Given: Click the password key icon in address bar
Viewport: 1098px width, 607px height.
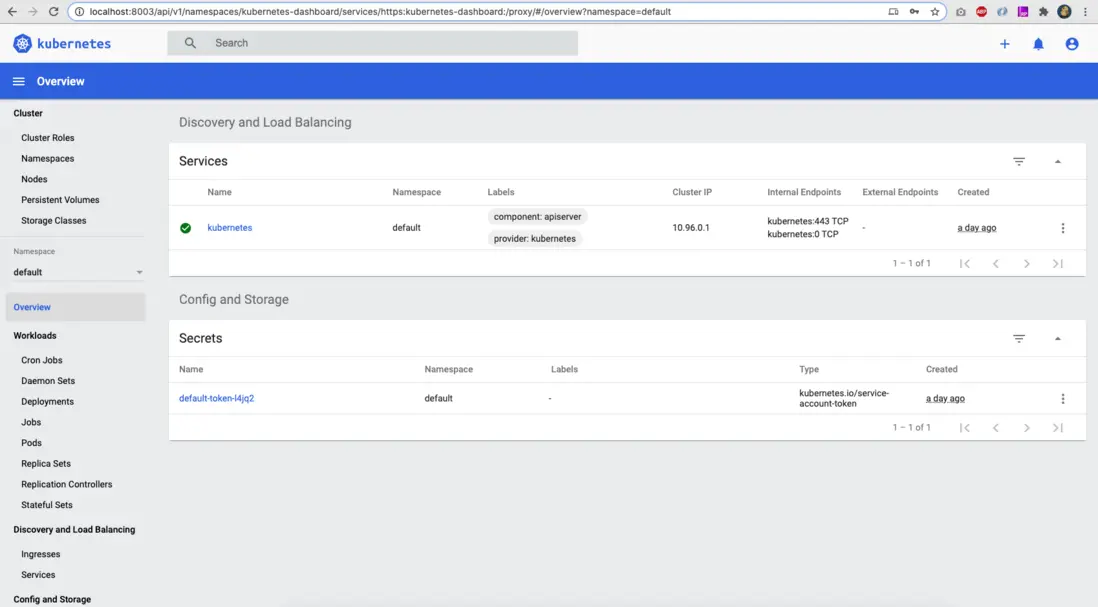Looking at the screenshot, I should (915, 12).
